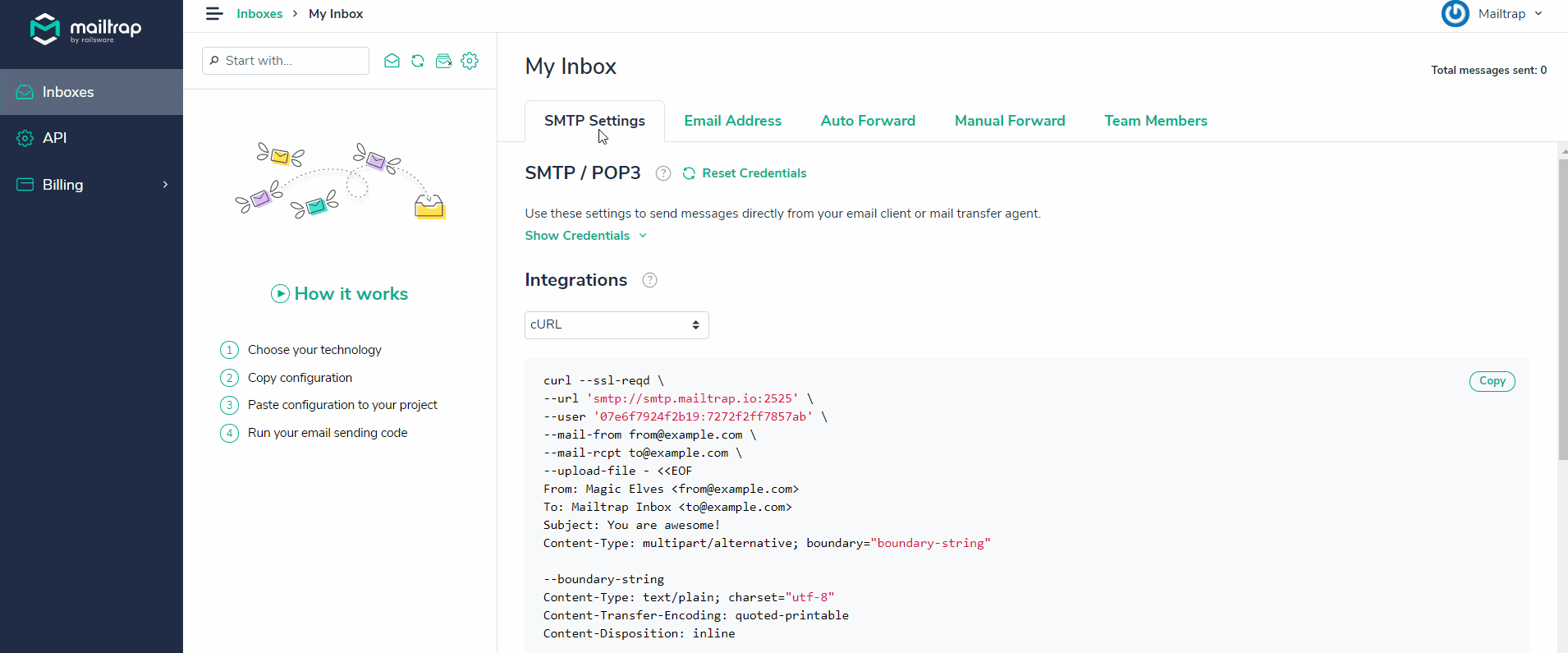Viewport: 1568px width, 653px height.
Task: Switch to the Auto Forward tab
Action: coord(868,121)
